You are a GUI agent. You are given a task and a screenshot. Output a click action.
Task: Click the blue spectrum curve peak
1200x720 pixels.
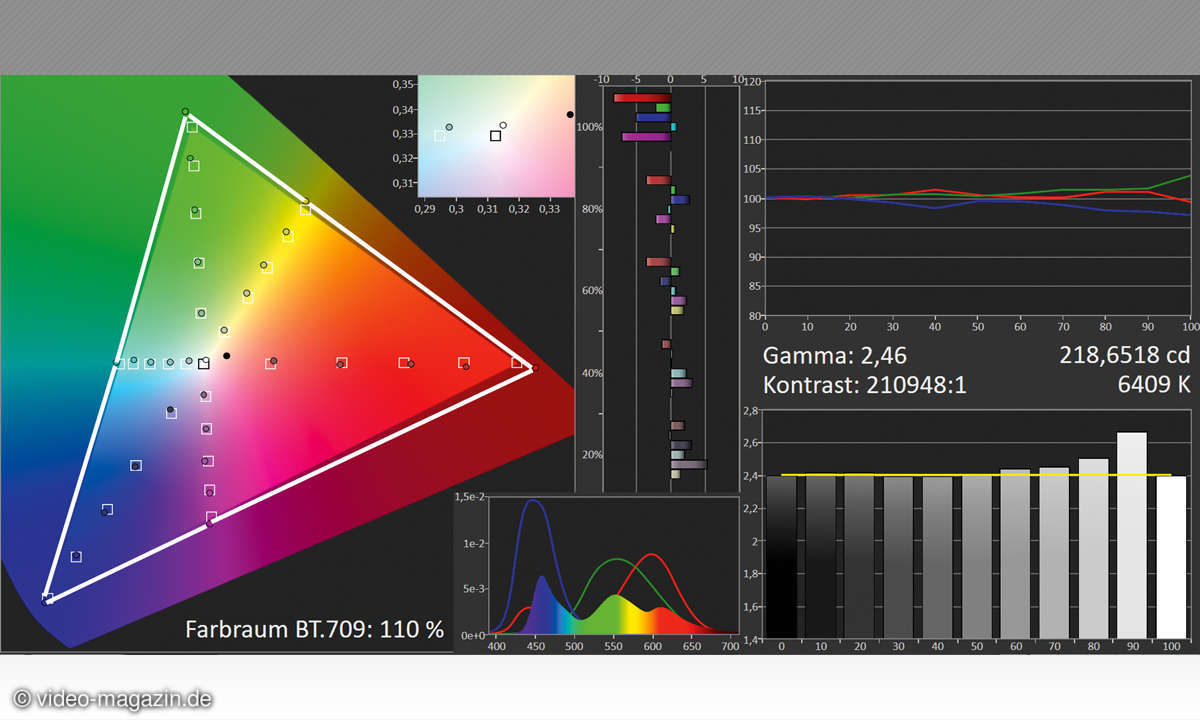[x=533, y=501]
